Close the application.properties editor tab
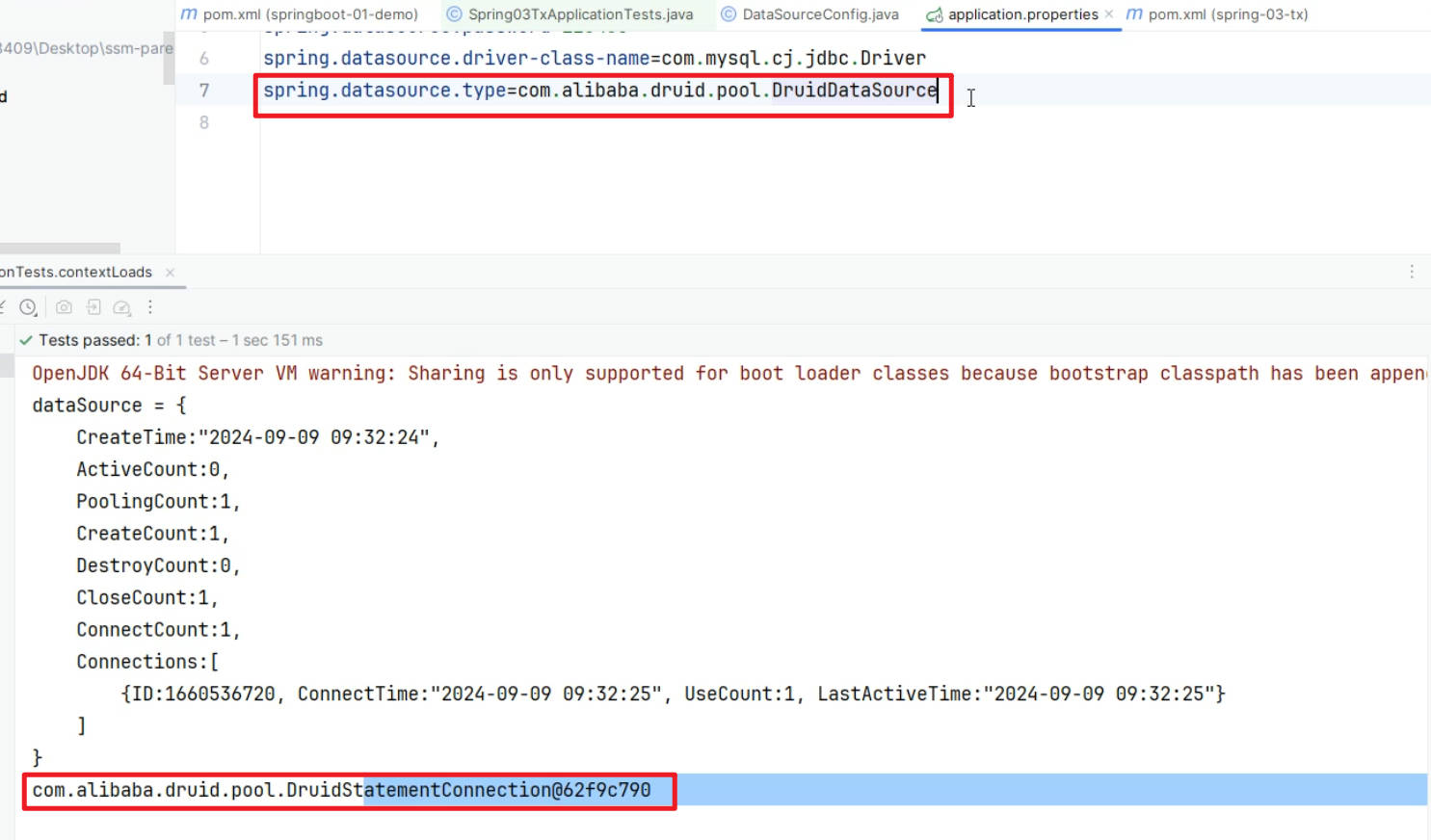The width and height of the screenshot is (1431, 840). 1109,14
